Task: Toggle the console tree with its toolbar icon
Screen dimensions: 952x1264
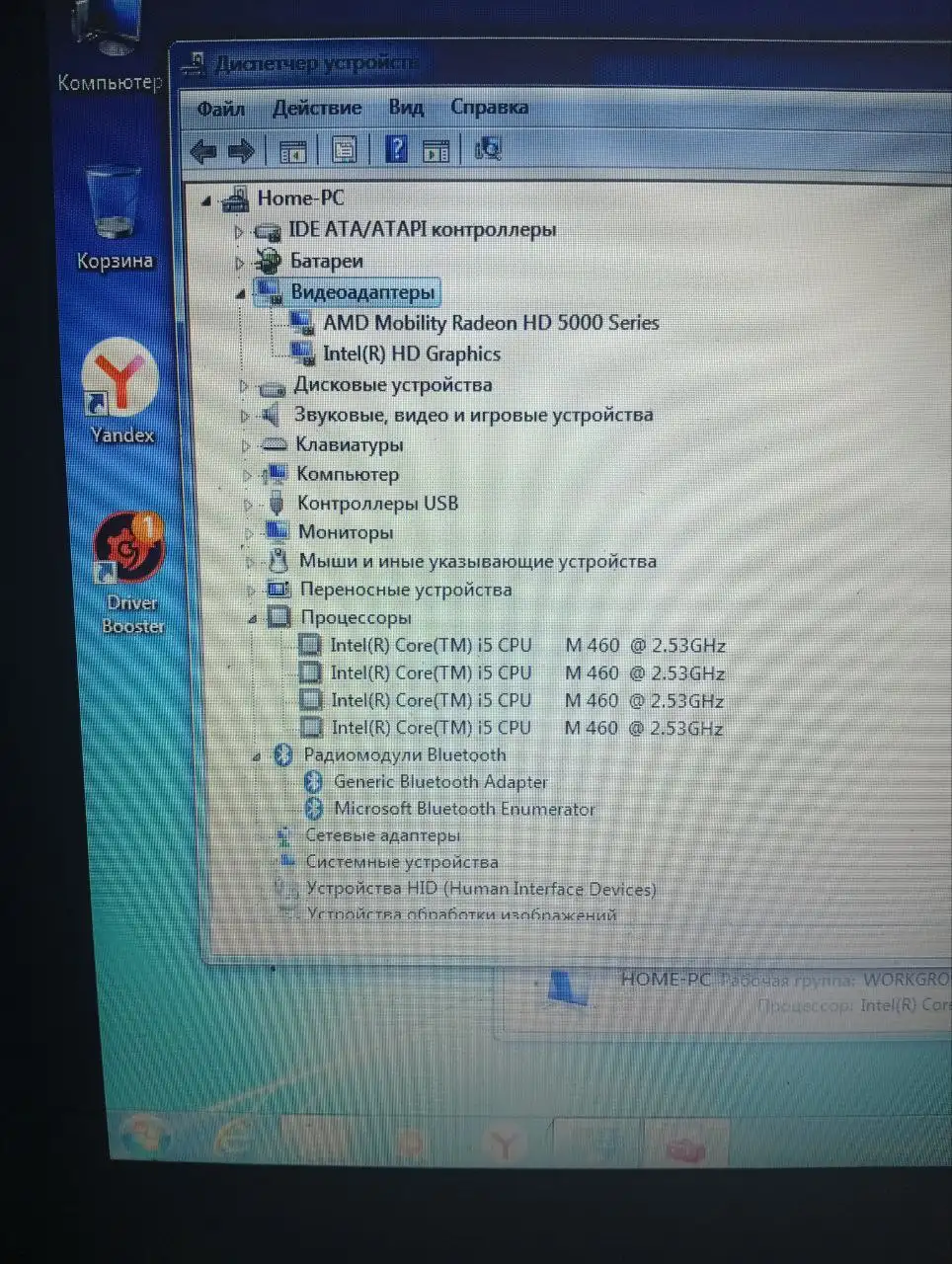Action: [291, 150]
